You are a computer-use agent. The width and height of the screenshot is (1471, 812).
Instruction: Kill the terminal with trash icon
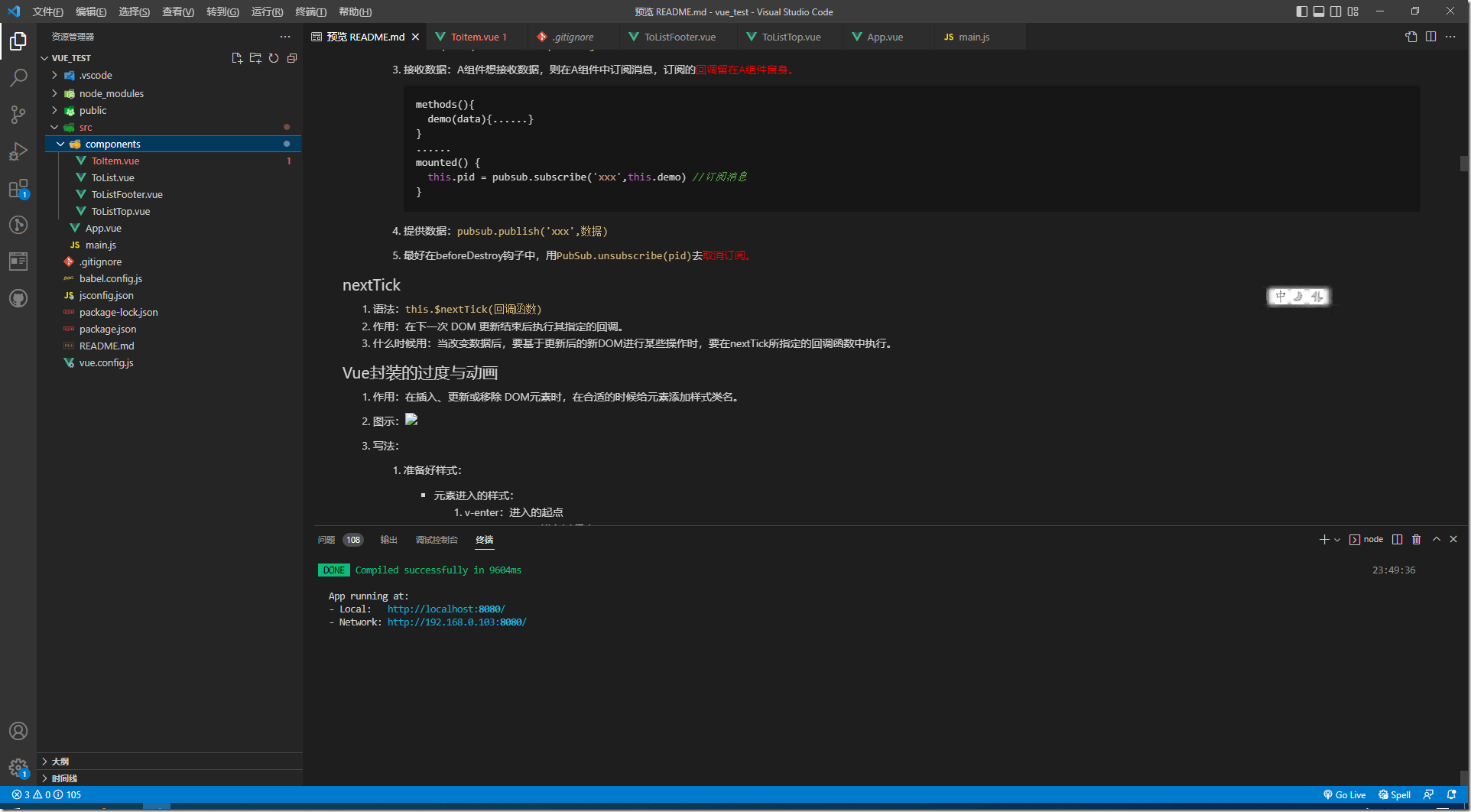coord(1416,540)
